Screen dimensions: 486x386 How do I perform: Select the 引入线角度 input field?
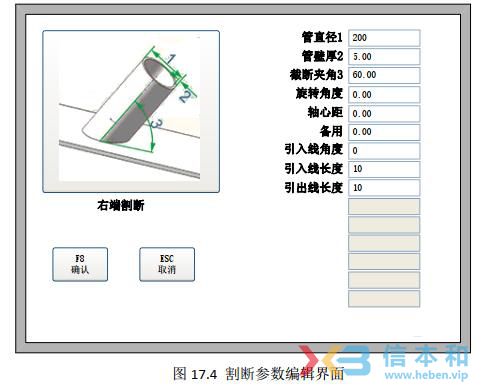coord(384,151)
